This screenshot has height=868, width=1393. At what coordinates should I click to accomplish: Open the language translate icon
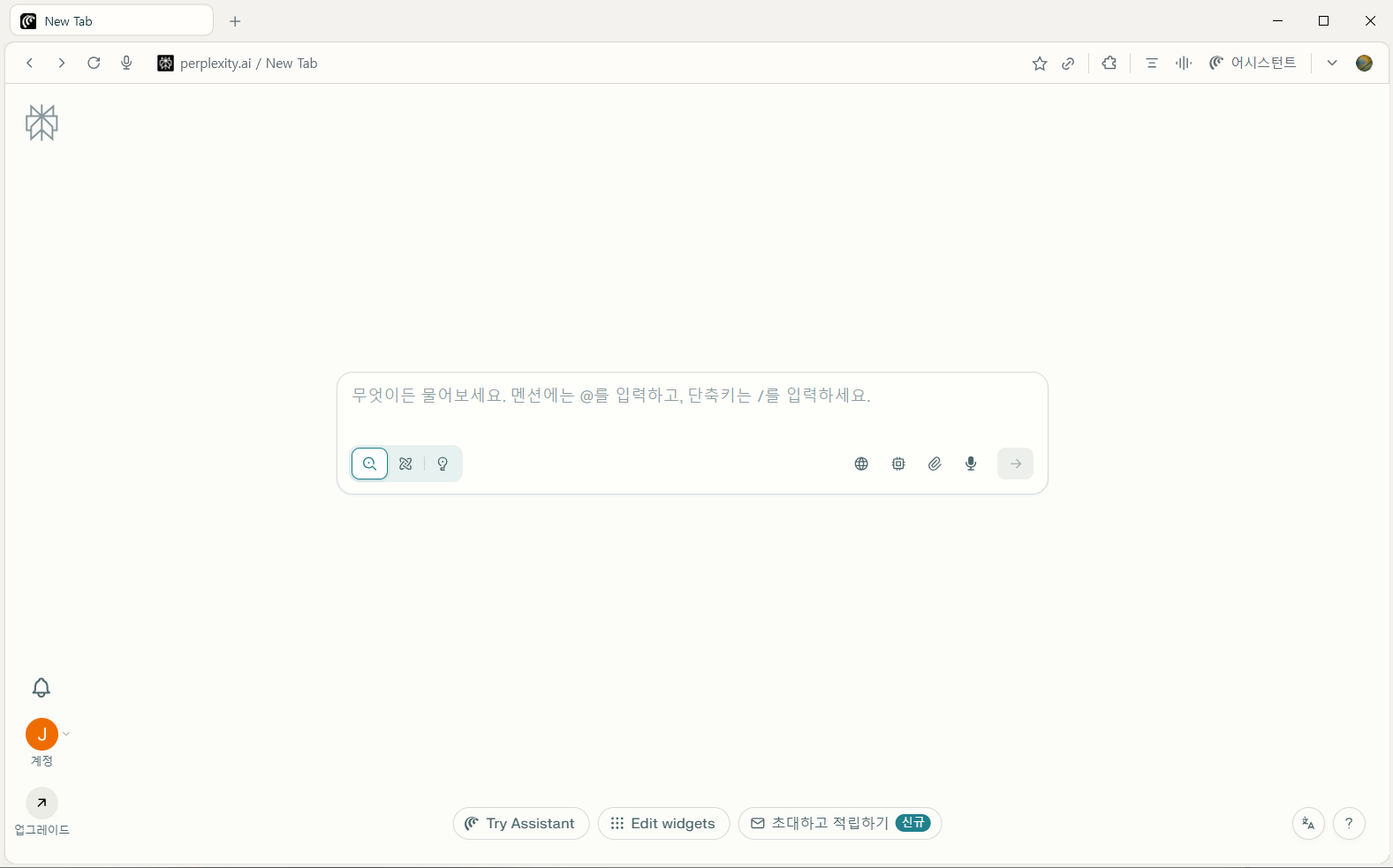[1308, 823]
